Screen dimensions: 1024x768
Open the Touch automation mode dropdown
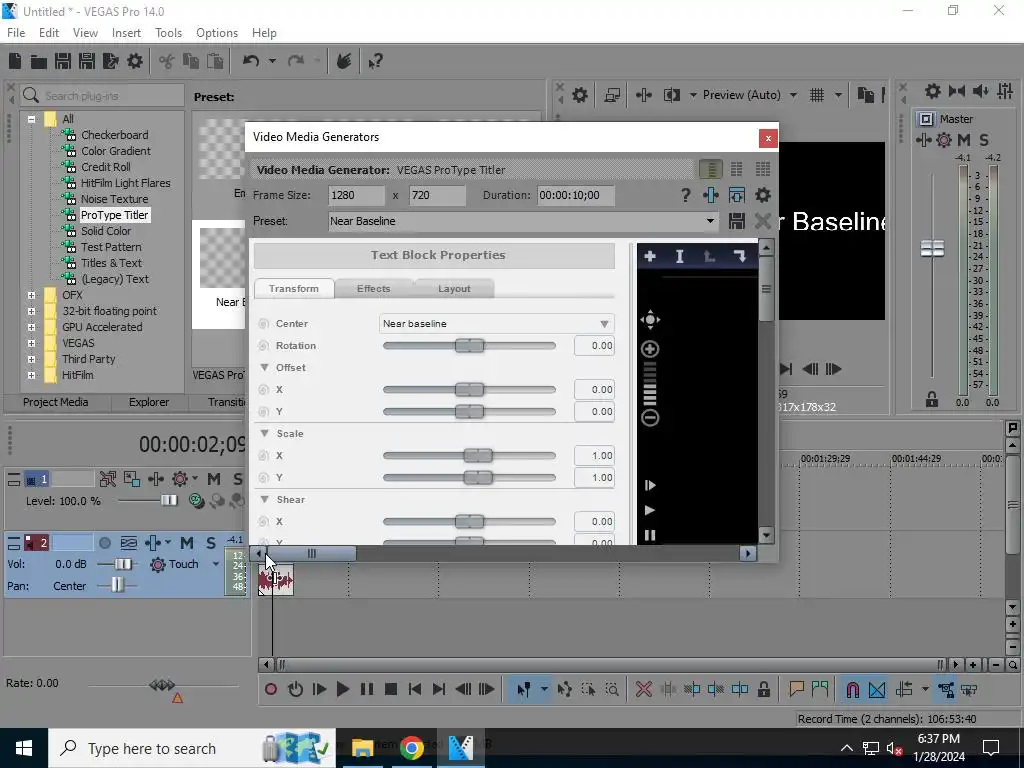click(216, 564)
